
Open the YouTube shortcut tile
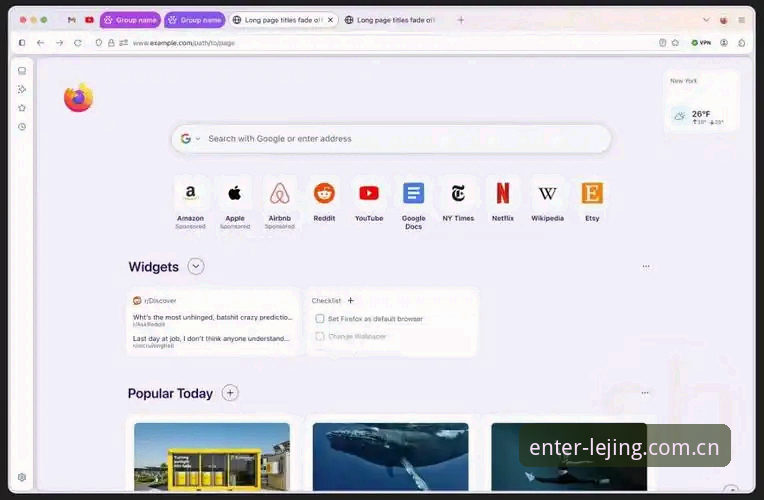tap(369, 200)
